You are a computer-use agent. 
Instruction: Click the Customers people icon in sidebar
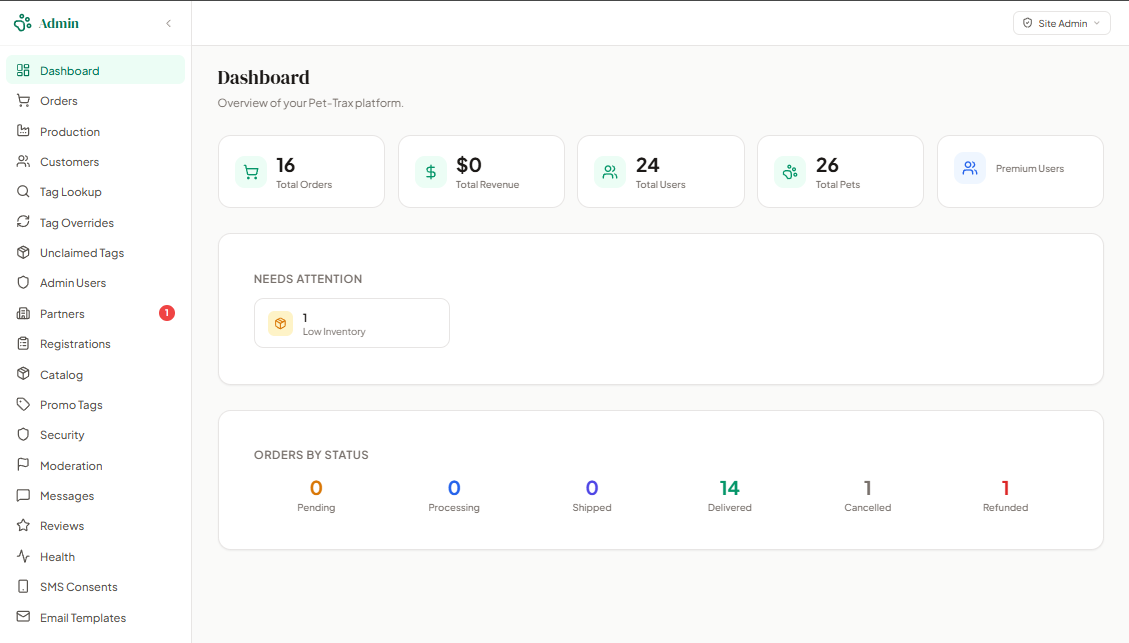(23, 161)
